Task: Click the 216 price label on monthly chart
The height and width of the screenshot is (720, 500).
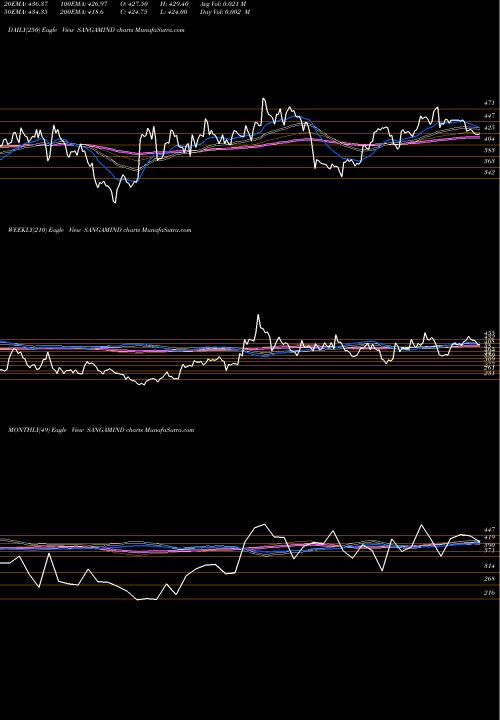Action: (x=489, y=593)
